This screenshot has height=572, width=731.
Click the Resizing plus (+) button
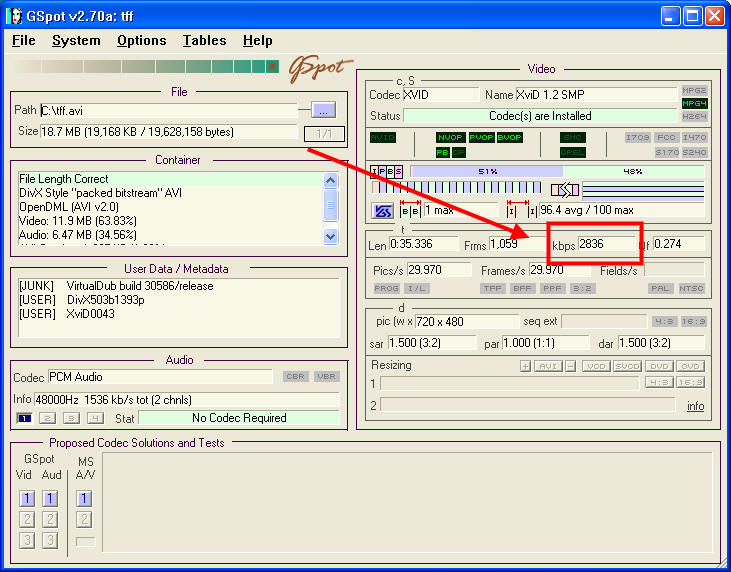[x=525, y=366]
